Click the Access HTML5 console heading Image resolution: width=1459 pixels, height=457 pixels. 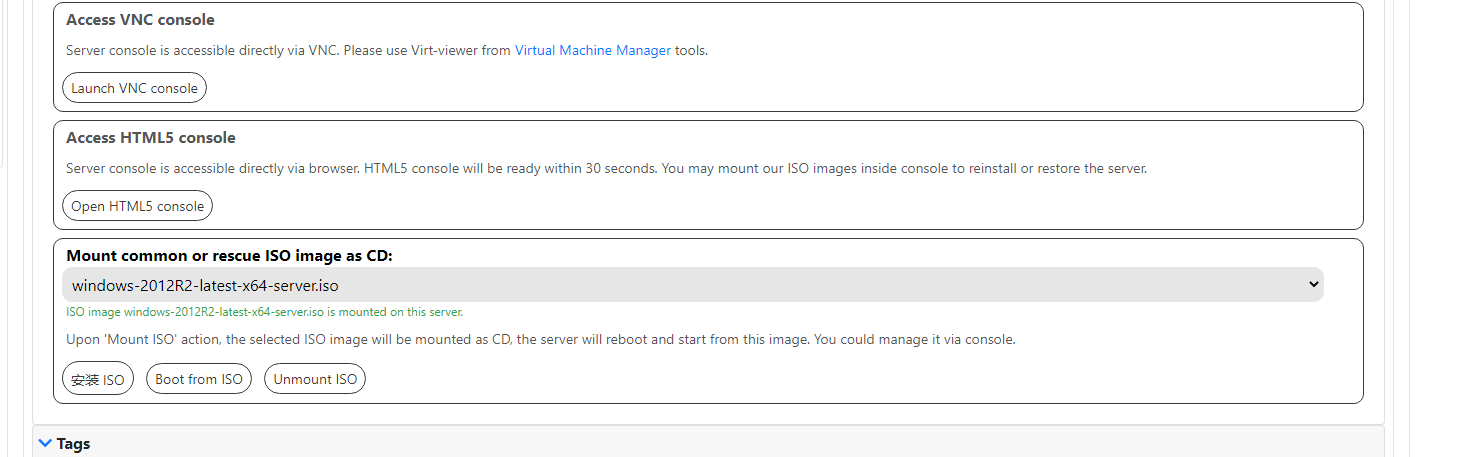coord(151,138)
